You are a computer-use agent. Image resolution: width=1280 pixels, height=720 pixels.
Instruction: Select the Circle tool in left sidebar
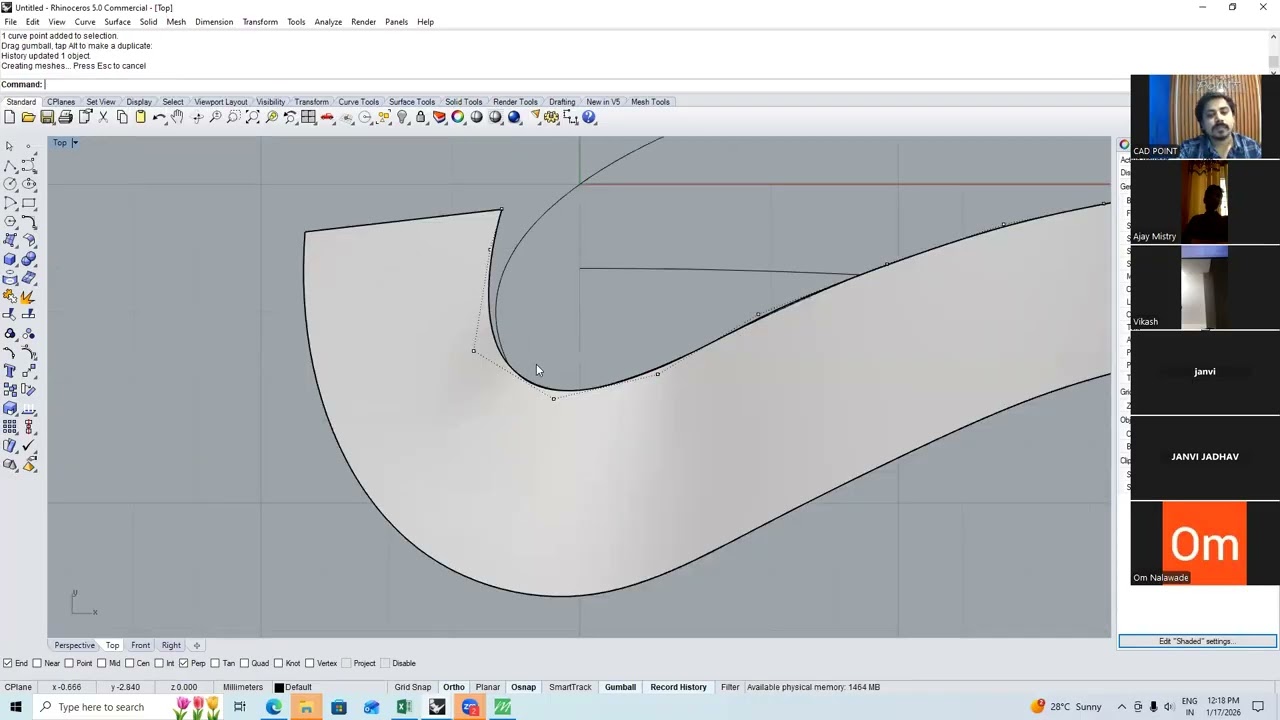(x=10, y=184)
